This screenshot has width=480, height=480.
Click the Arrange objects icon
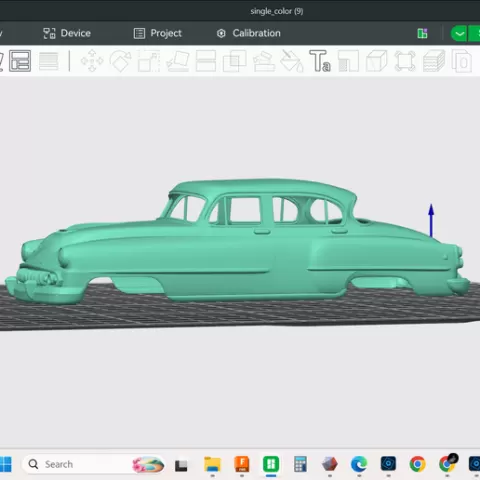tap(20, 61)
